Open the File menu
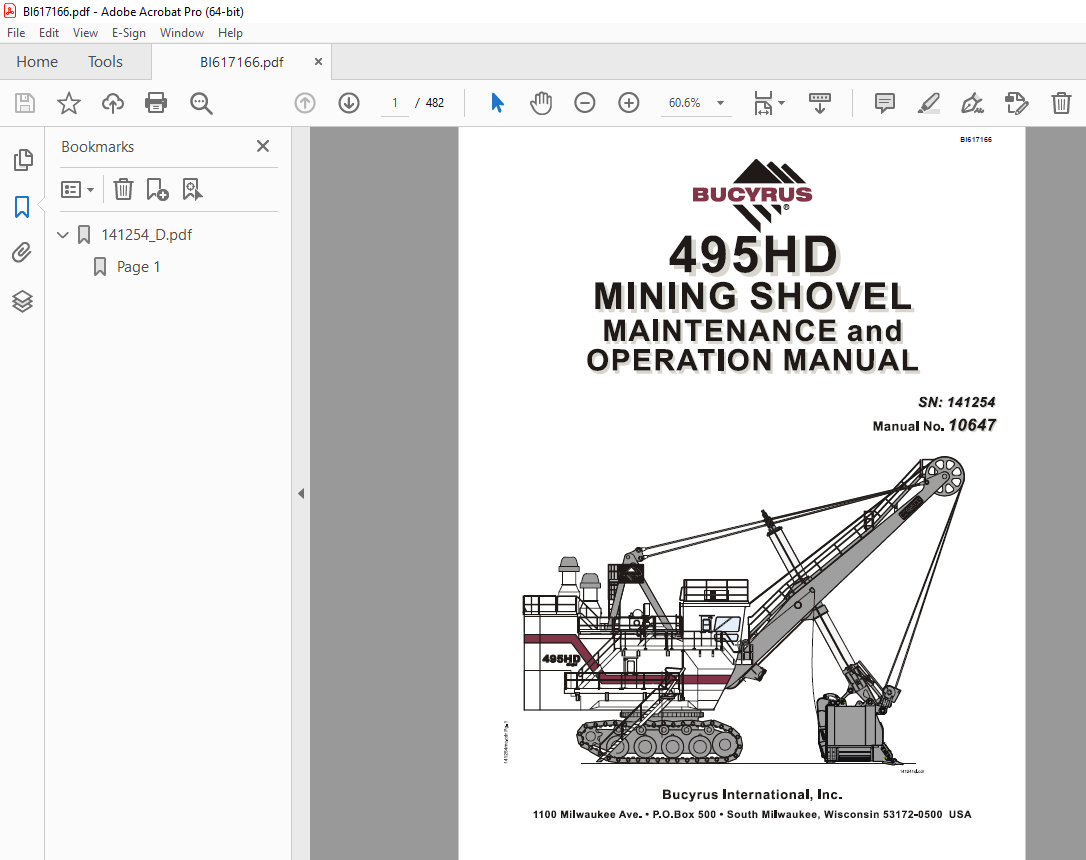1086x860 pixels. click(x=16, y=33)
